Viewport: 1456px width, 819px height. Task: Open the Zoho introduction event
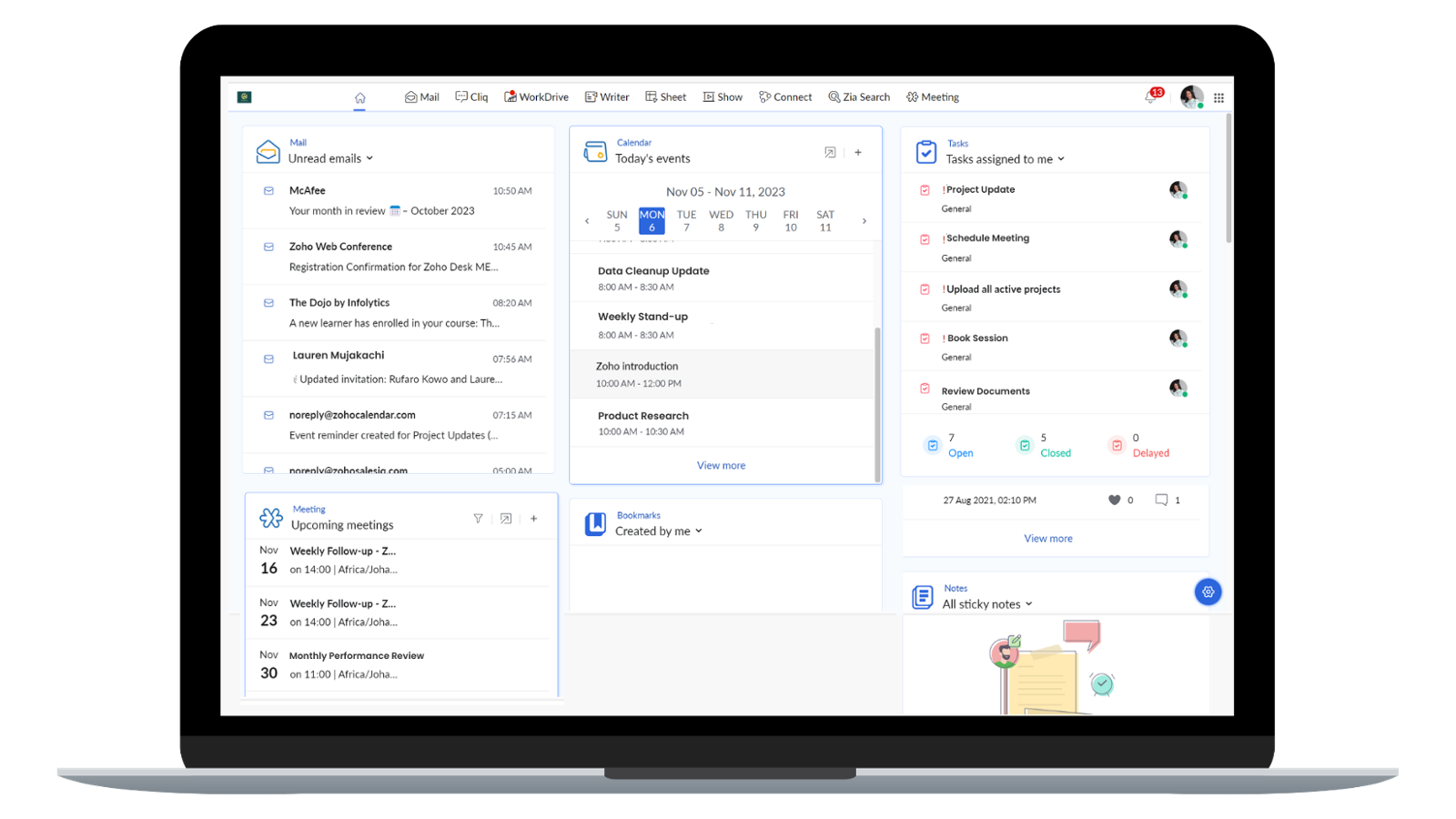[x=723, y=374]
